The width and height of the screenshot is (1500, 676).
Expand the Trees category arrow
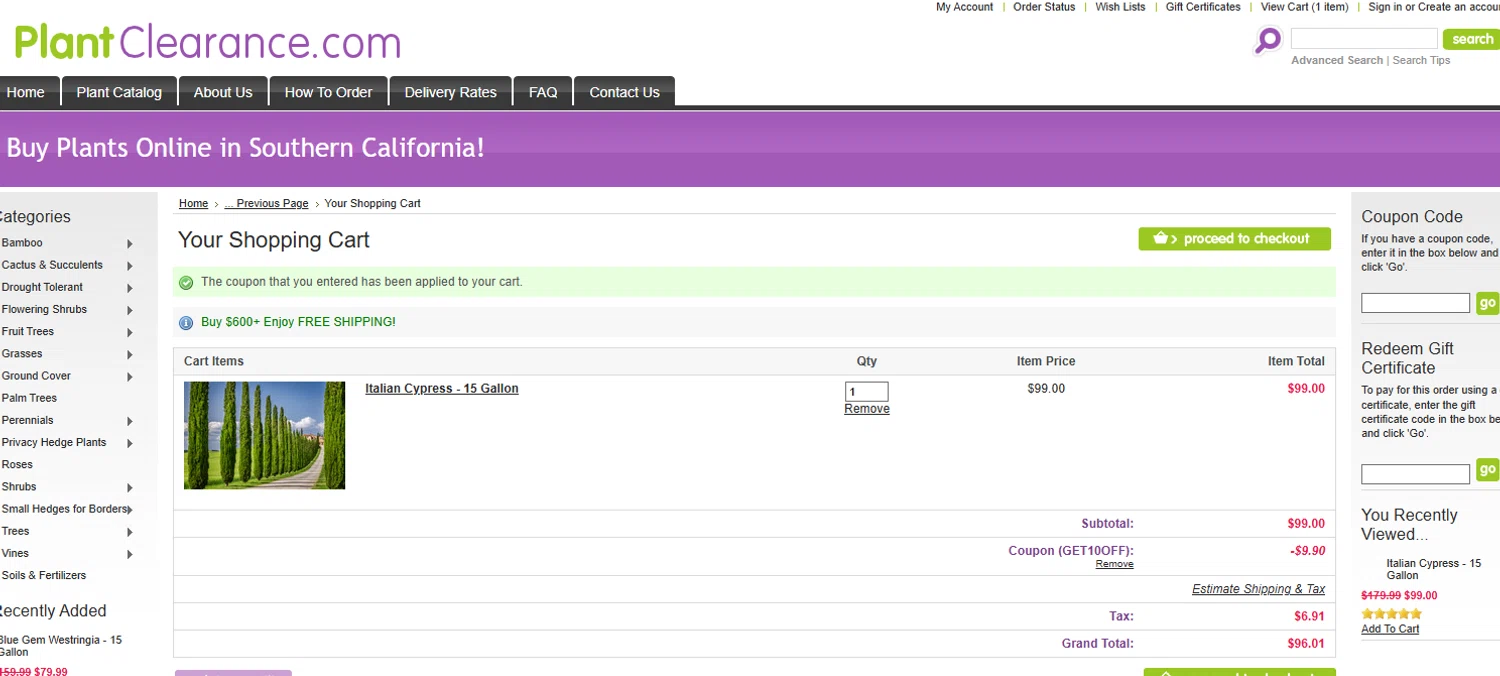click(130, 532)
